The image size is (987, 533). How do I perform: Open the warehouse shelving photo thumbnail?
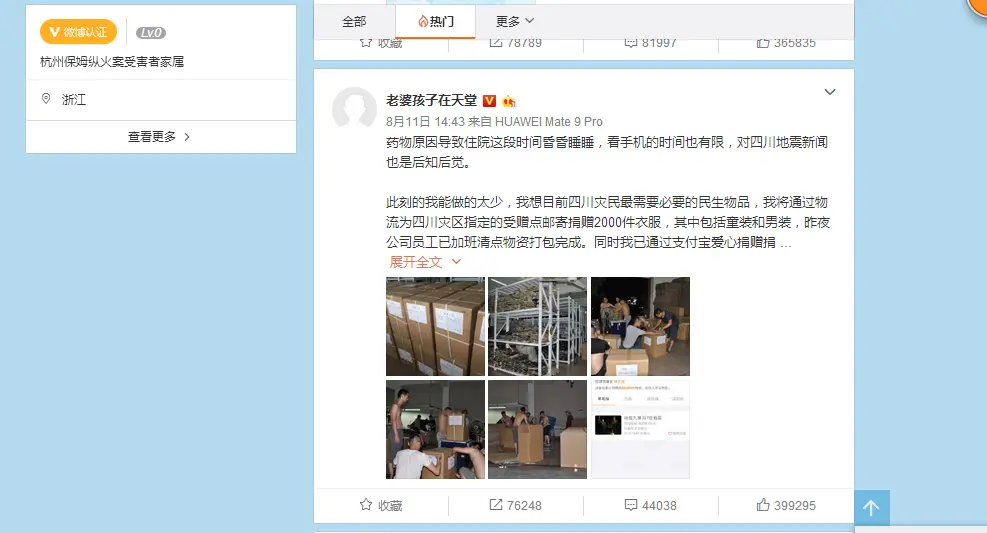click(538, 327)
